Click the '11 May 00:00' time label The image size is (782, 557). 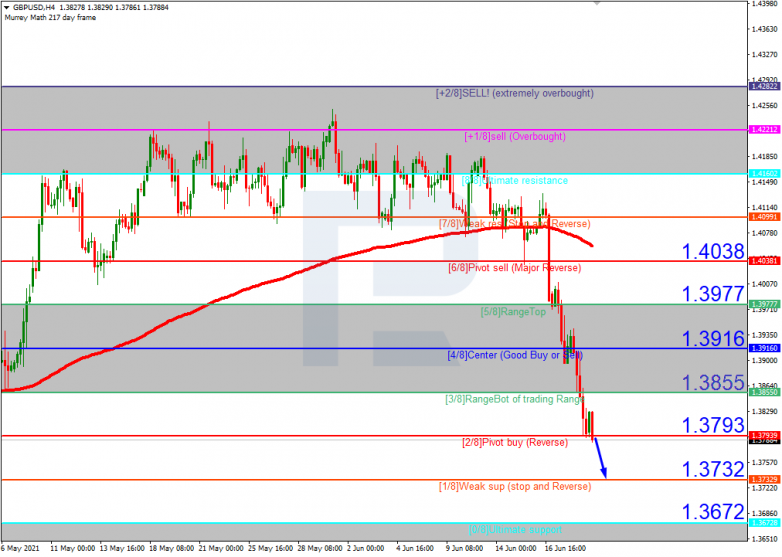coord(73,549)
